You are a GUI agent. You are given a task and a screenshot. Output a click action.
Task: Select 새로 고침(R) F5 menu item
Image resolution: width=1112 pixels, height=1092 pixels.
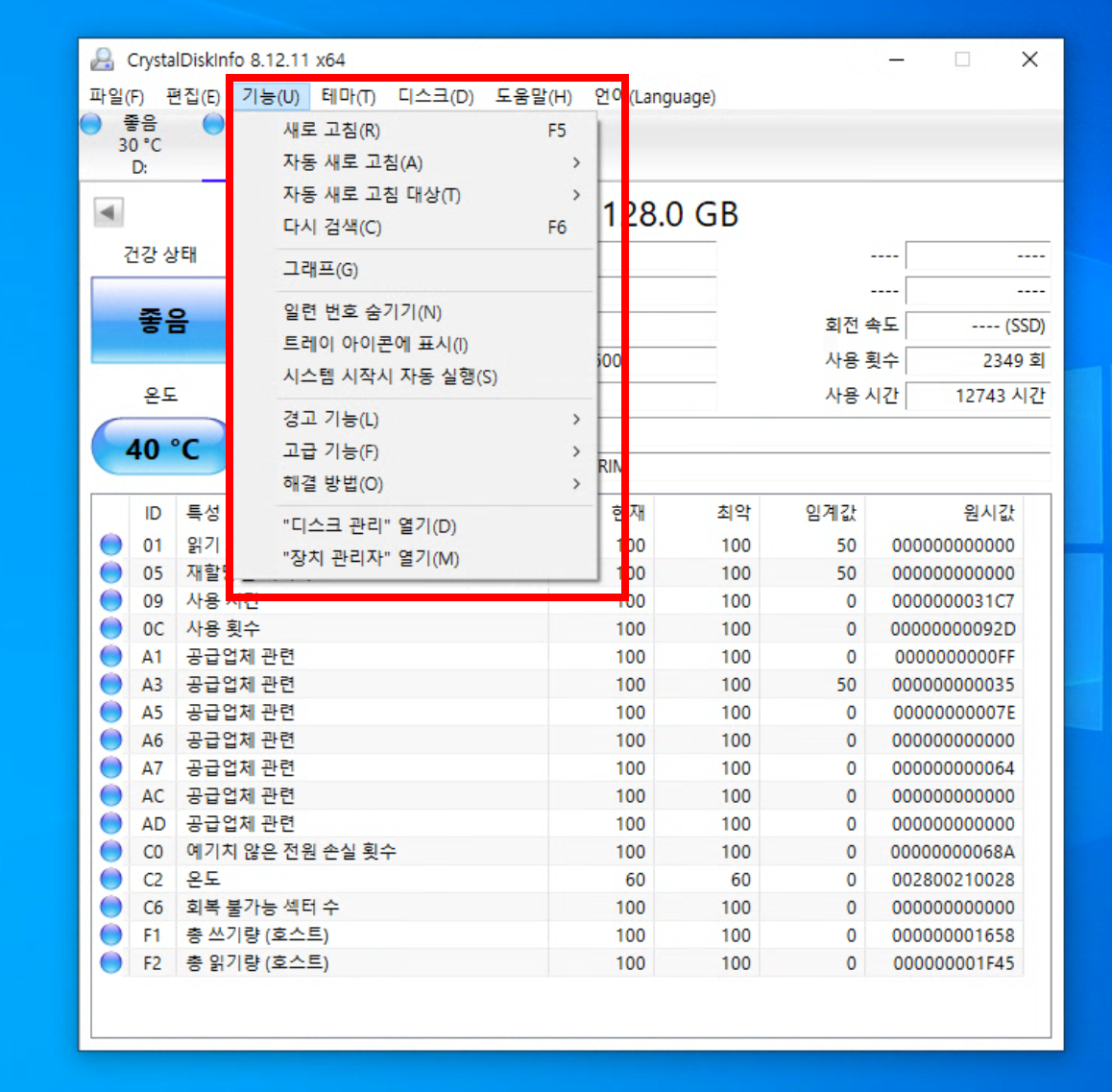click(416, 131)
